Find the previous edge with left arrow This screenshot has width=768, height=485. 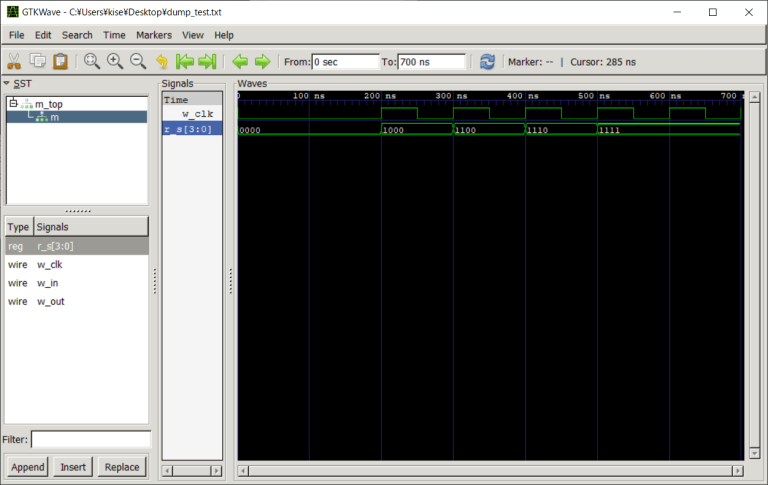(x=239, y=61)
